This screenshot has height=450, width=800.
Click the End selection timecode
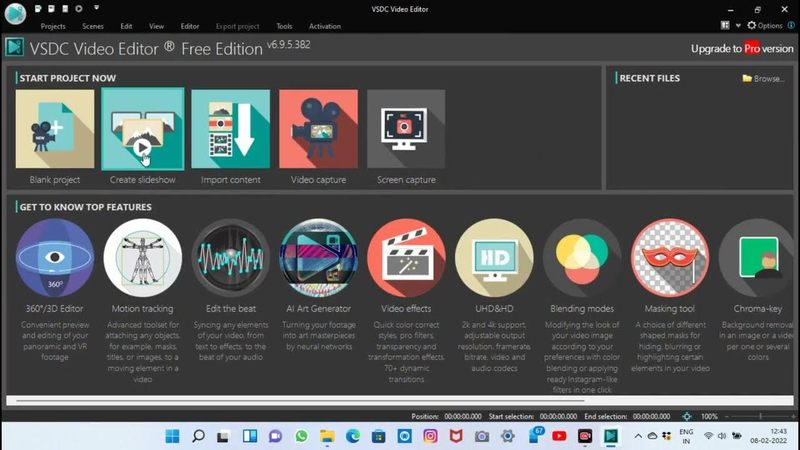[x=652, y=416]
